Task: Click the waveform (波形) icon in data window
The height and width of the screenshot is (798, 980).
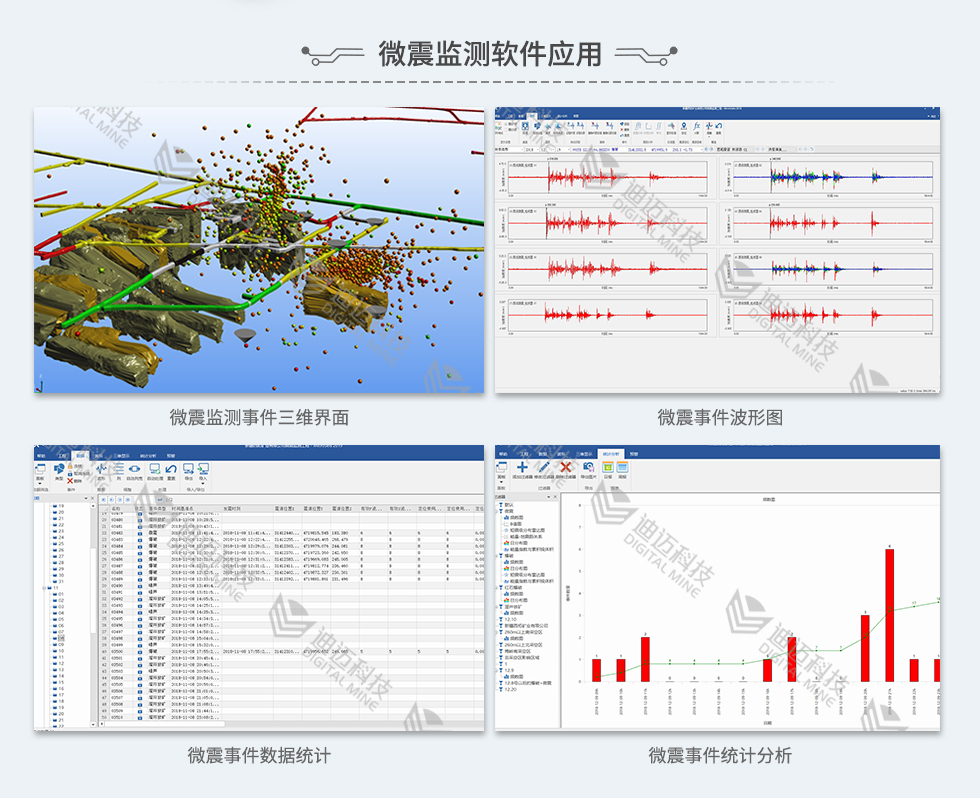Action: [x=102, y=469]
